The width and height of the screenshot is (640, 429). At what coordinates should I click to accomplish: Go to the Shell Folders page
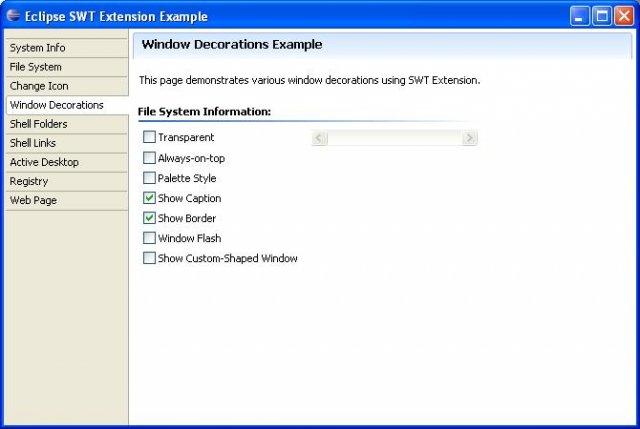click(x=67, y=124)
